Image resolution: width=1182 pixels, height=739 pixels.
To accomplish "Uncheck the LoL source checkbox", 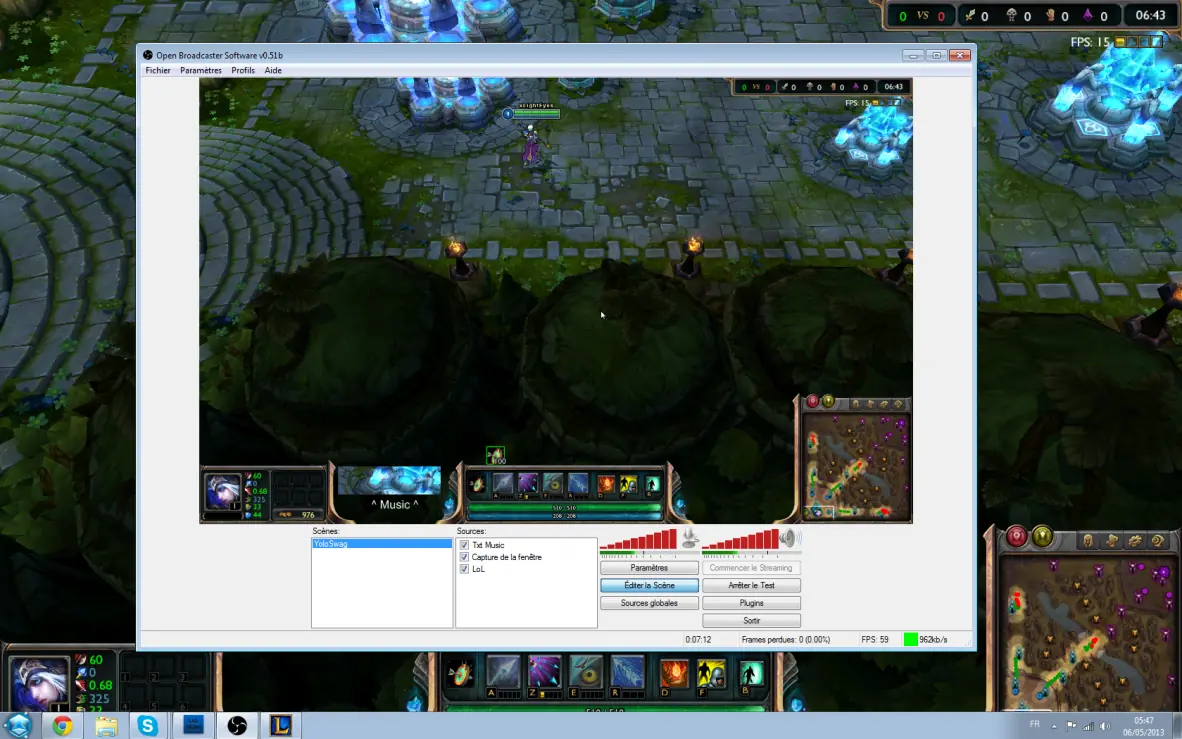I will (x=464, y=569).
